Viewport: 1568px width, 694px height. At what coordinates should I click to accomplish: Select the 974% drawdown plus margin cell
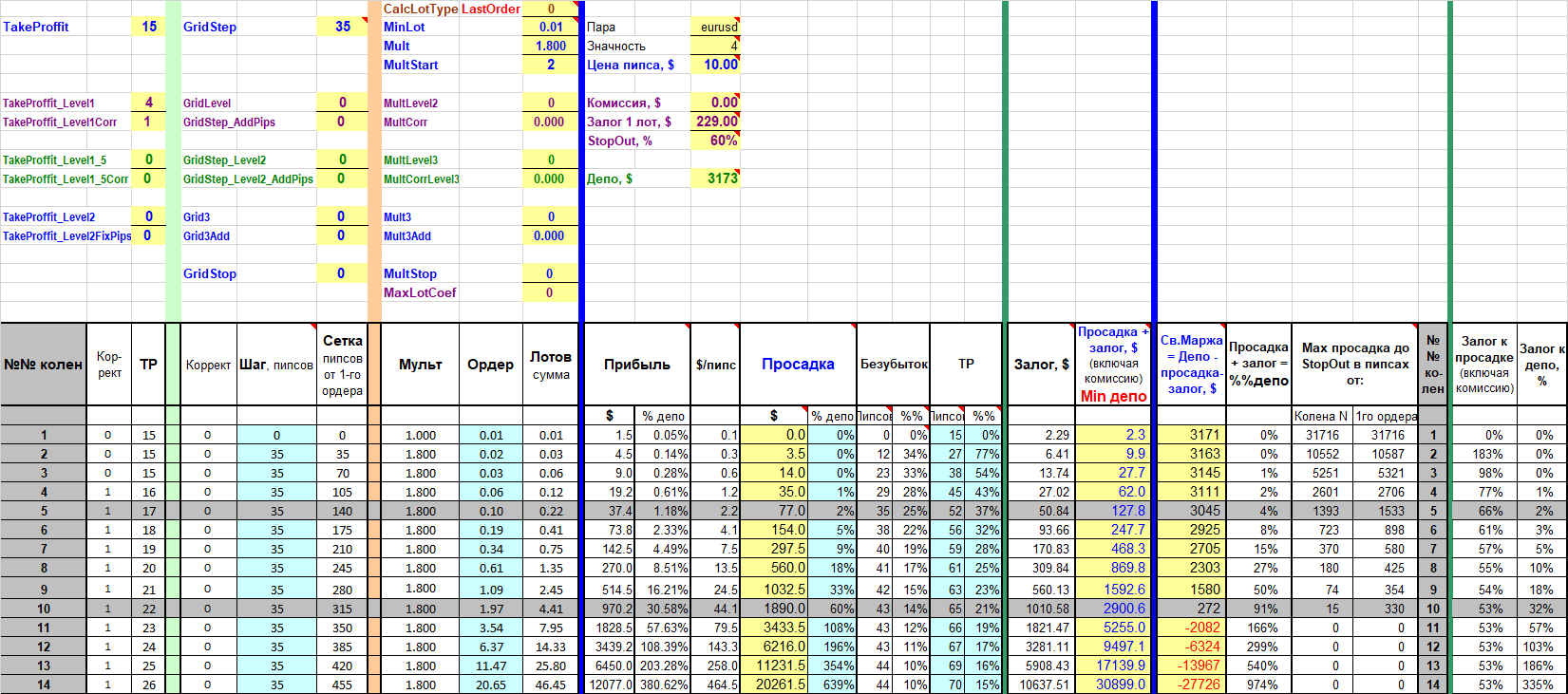pos(1258,685)
